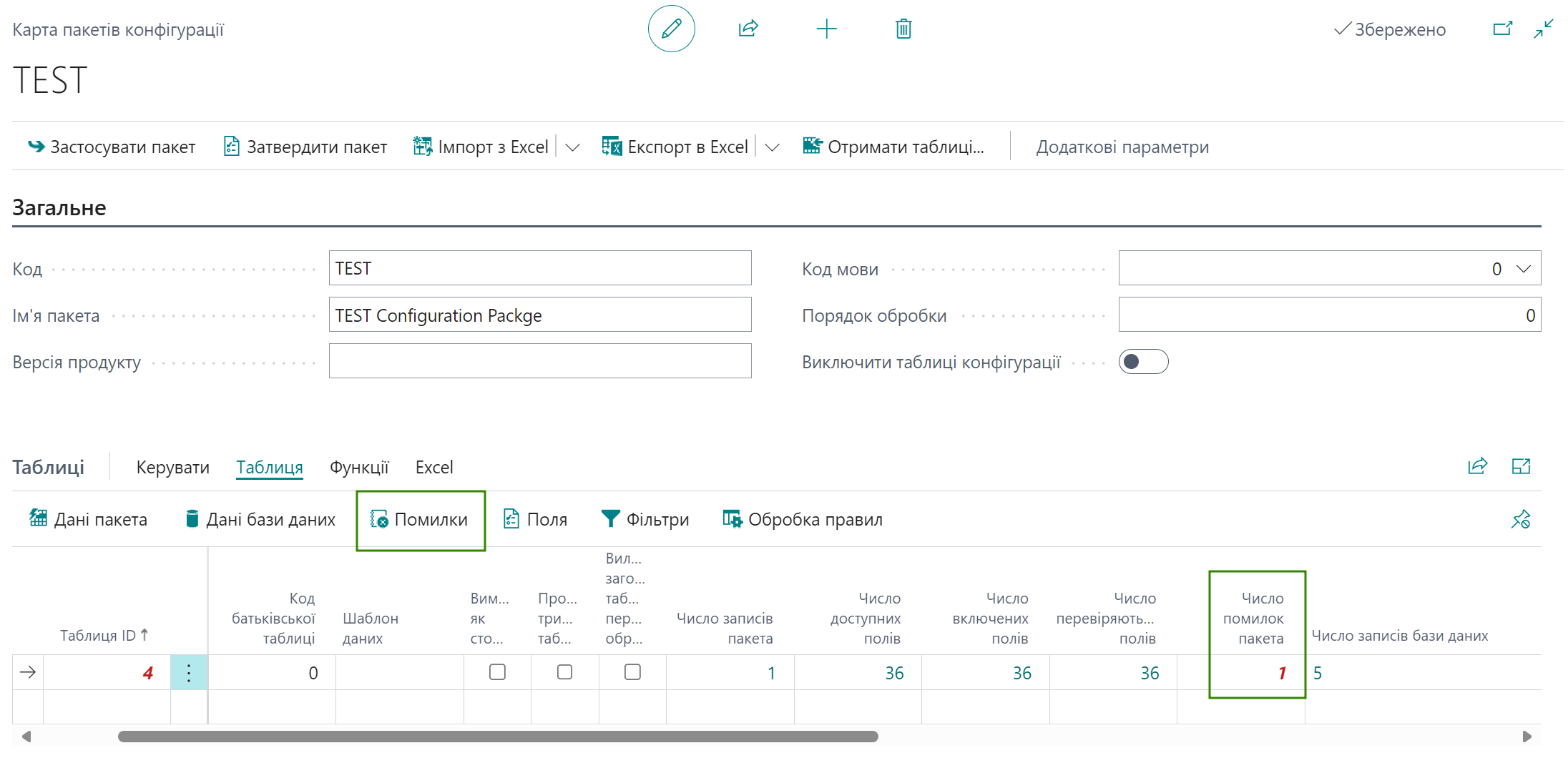Click three-dot row menu for table 4
The width and height of the screenshot is (1568, 758).
[189, 672]
